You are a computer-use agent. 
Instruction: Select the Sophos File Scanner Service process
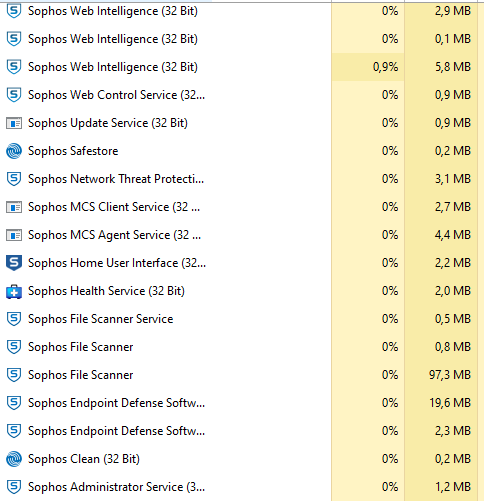(x=242, y=319)
